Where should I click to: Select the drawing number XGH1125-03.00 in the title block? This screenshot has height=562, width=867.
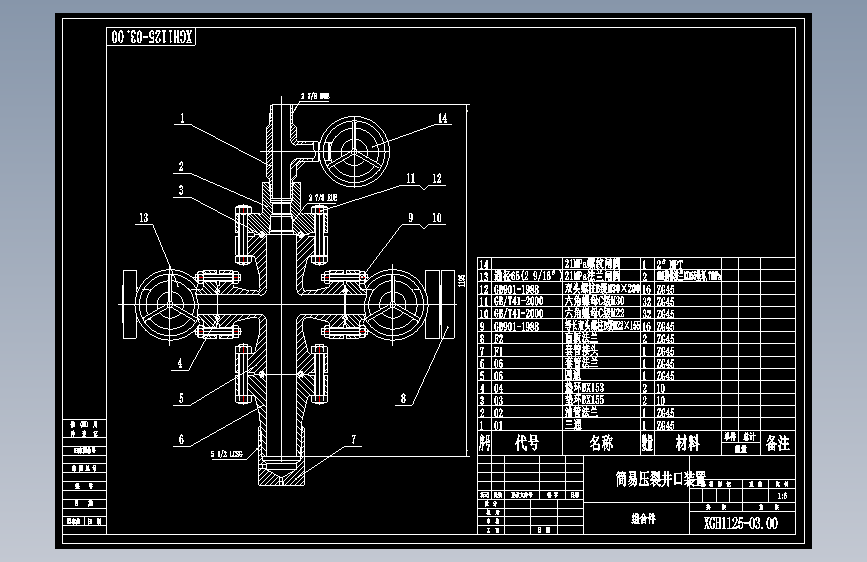[740, 523]
